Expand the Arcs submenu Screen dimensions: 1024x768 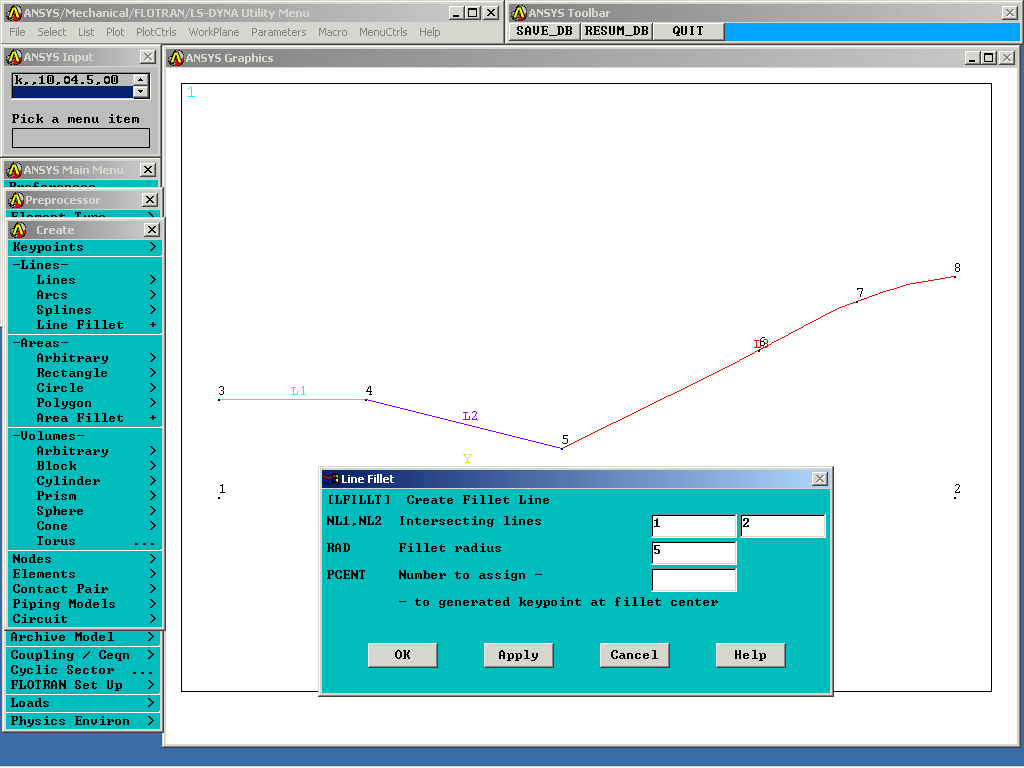pyautogui.click(x=84, y=295)
